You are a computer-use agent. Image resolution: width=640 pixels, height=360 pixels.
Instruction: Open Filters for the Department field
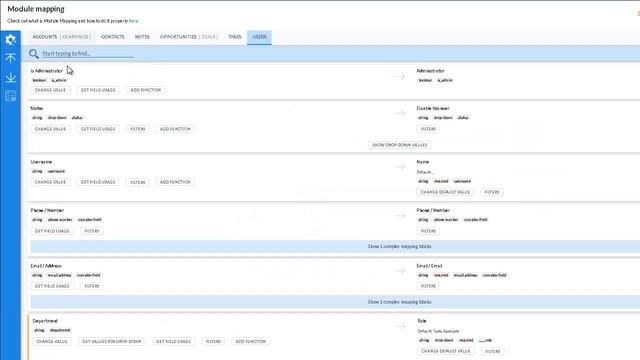213,341
